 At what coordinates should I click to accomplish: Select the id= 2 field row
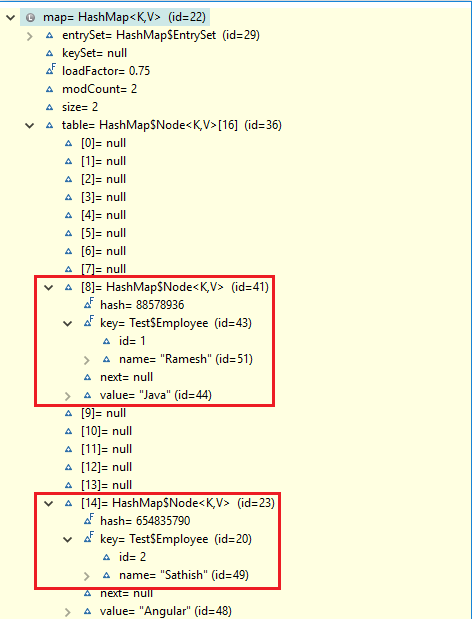pos(133,557)
